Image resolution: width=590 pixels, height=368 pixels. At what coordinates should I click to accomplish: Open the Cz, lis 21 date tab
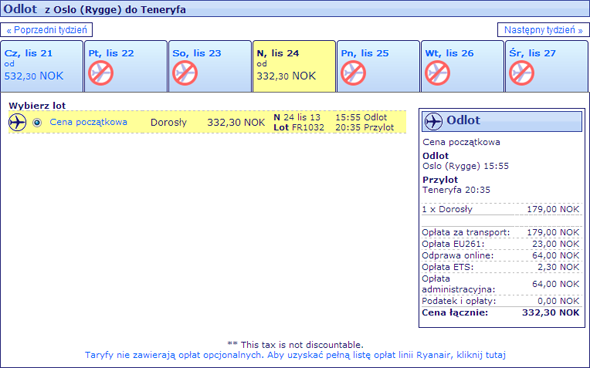pyautogui.click(x=42, y=66)
